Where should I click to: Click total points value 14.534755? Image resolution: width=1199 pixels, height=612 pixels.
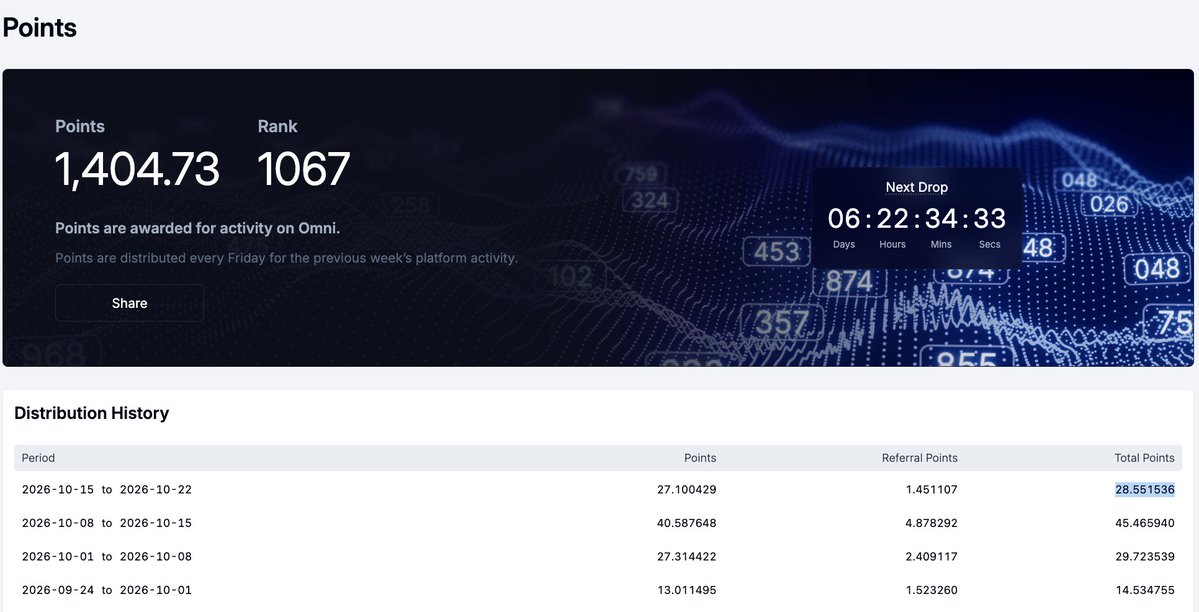coord(1145,591)
